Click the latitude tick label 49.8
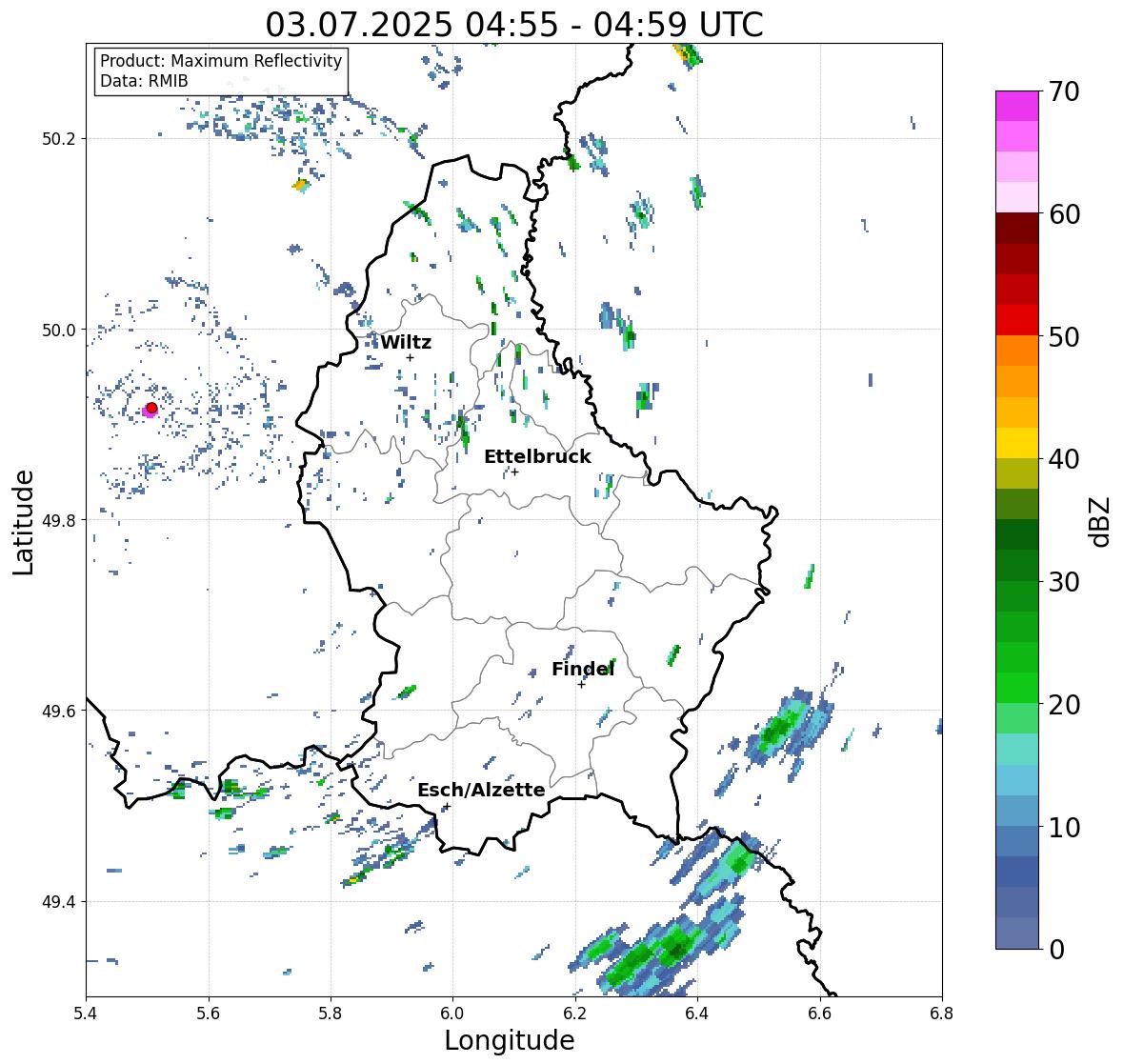The height and width of the screenshot is (1064, 1123). [x=59, y=520]
